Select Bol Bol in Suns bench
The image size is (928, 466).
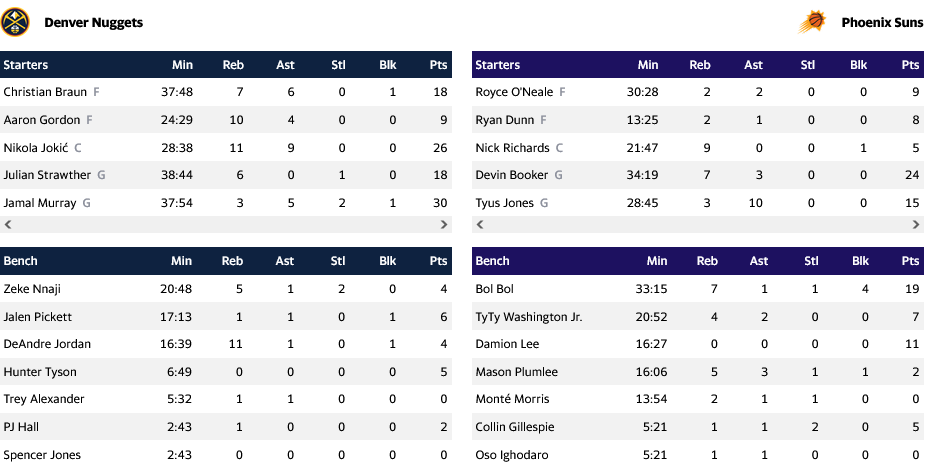(x=494, y=289)
